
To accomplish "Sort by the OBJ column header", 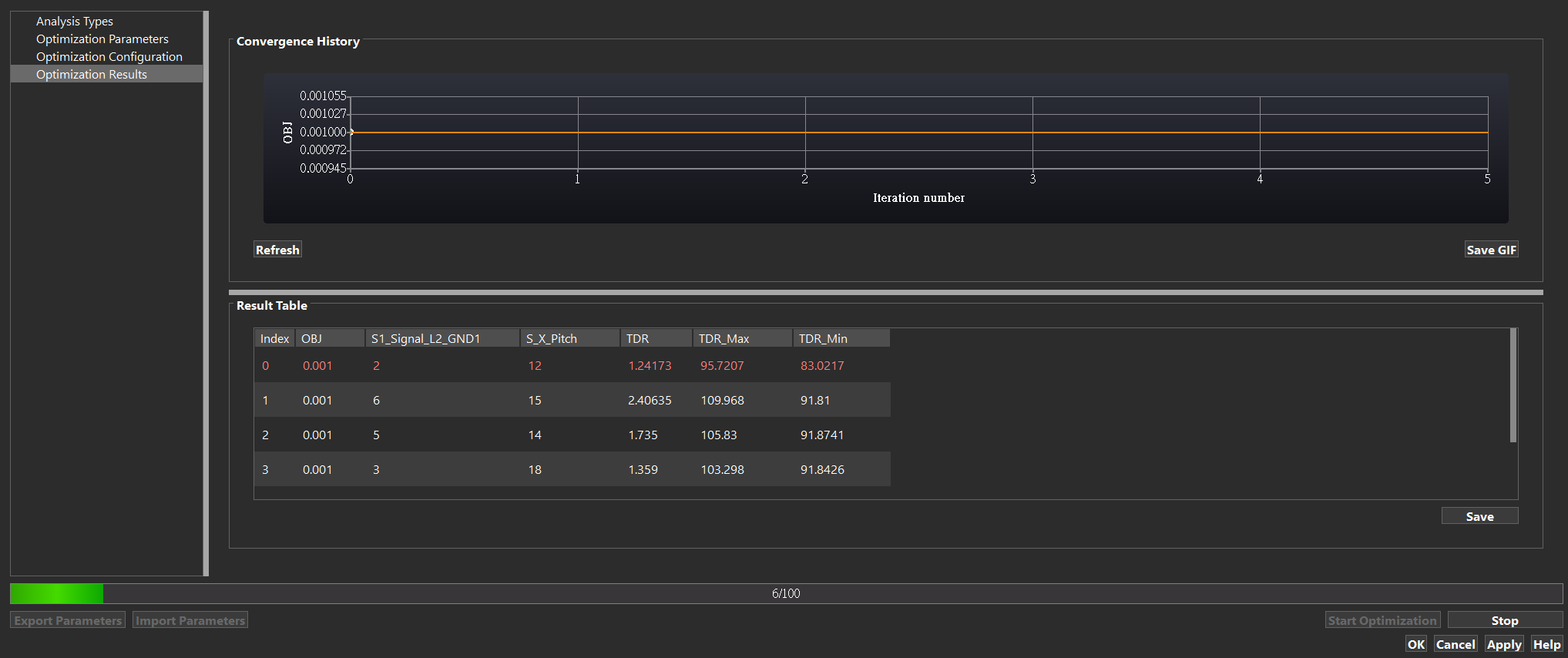I will [x=330, y=338].
